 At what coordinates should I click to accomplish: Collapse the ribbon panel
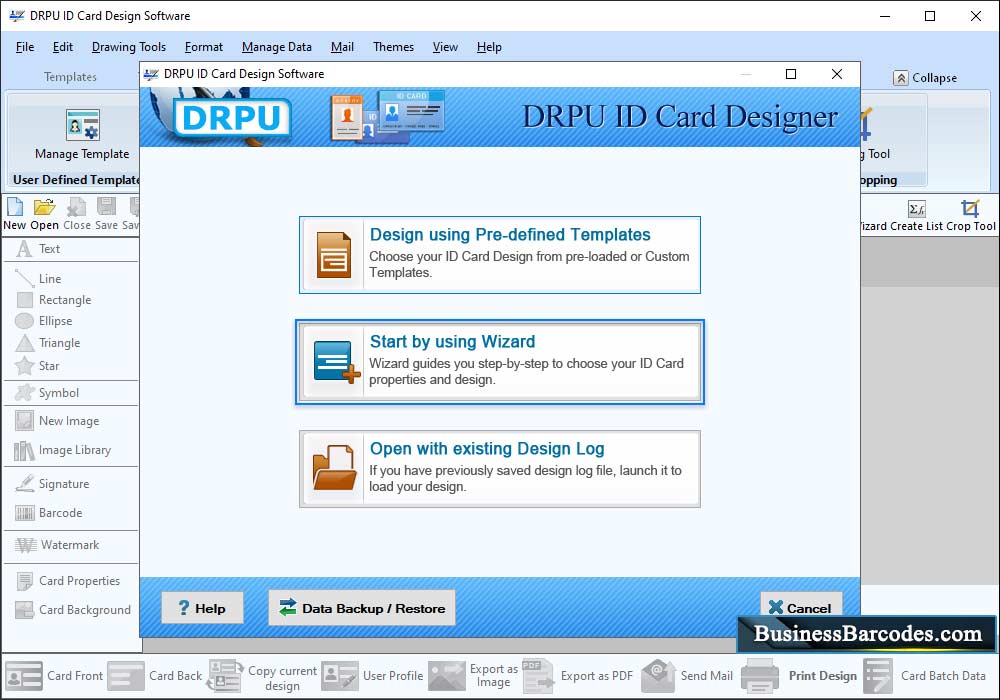pos(925,78)
